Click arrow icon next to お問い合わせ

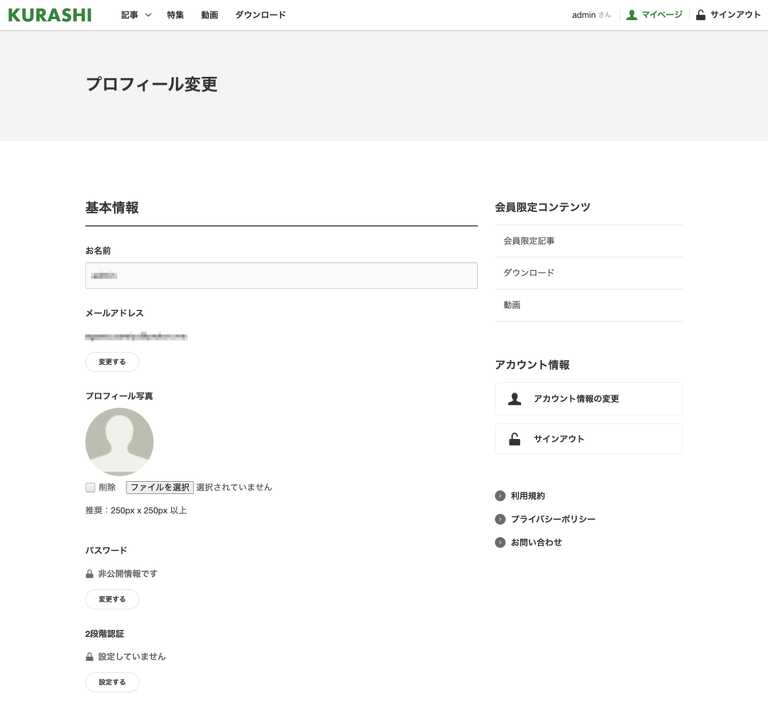pos(500,542)
